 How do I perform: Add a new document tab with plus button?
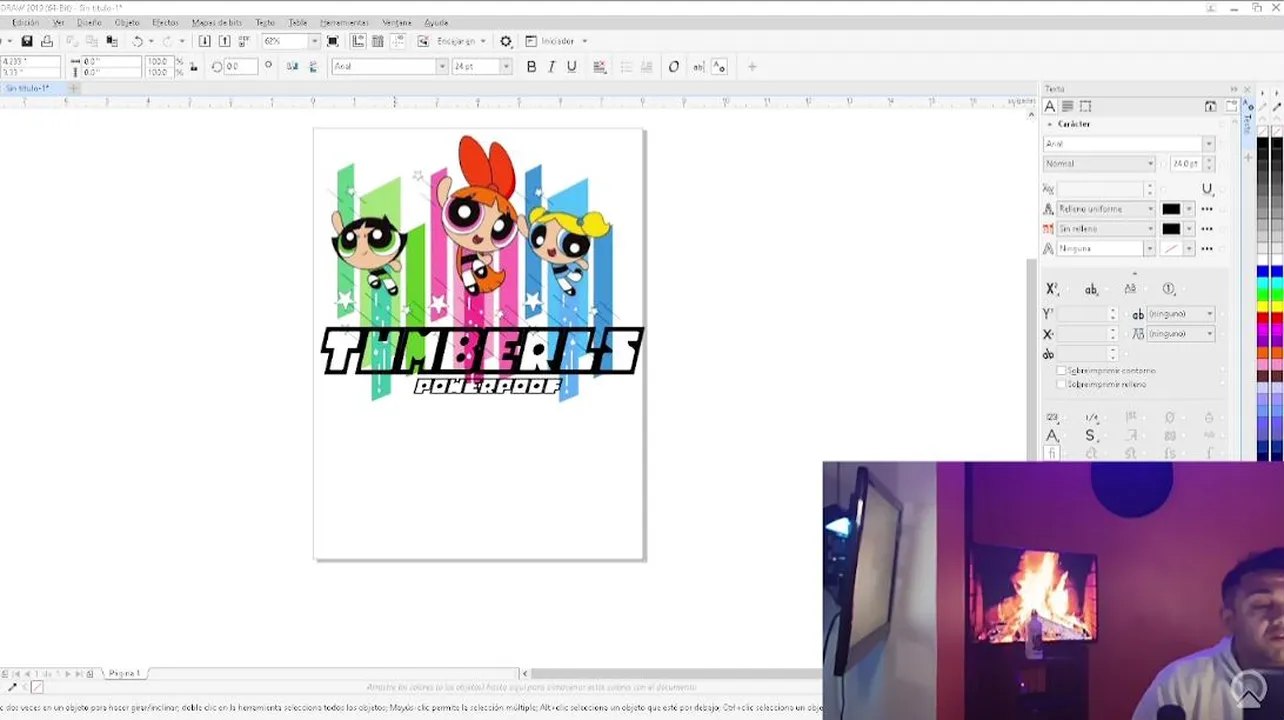(x=74, y=89)
